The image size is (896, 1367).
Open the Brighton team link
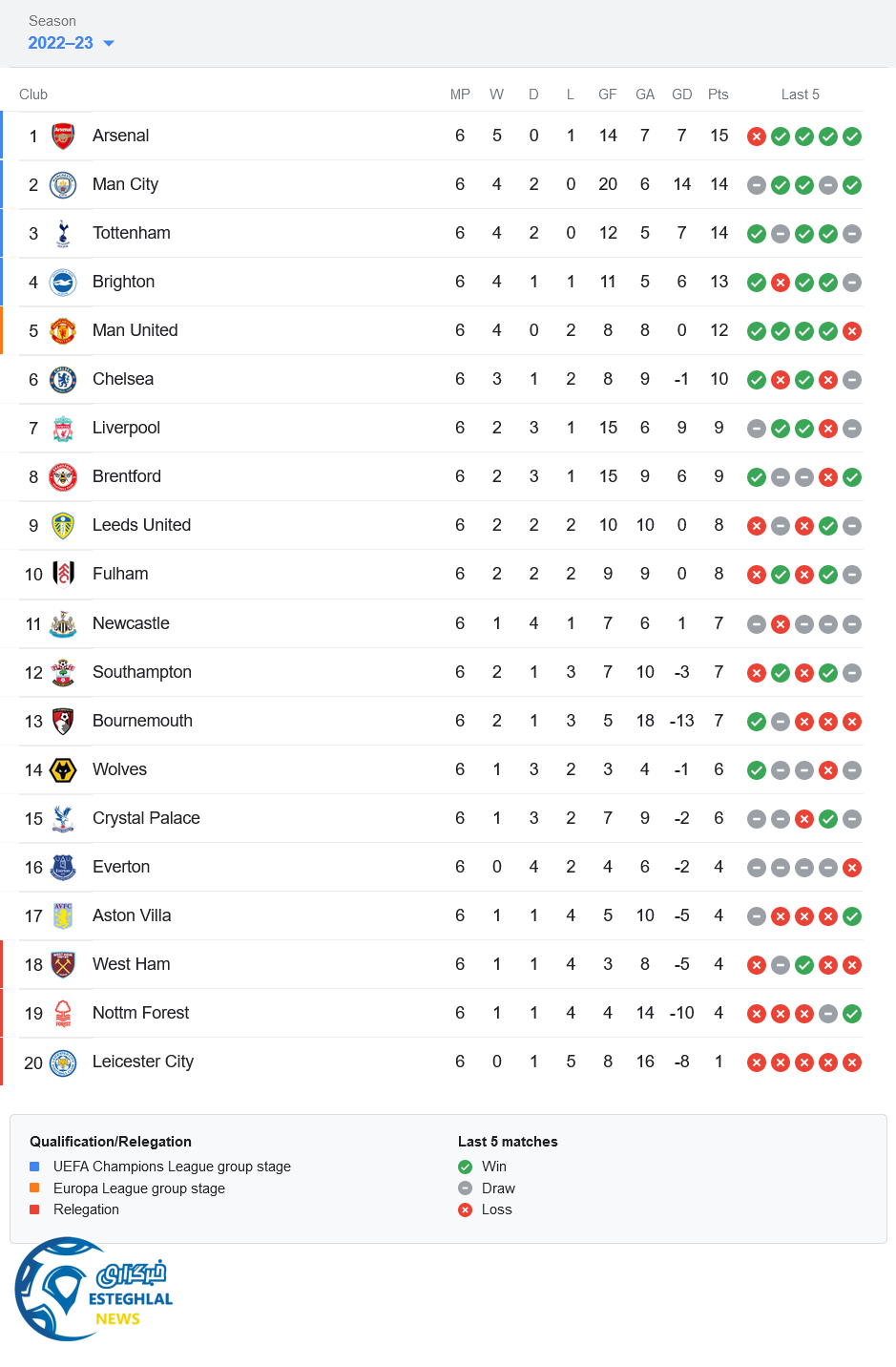click(123, 282)
